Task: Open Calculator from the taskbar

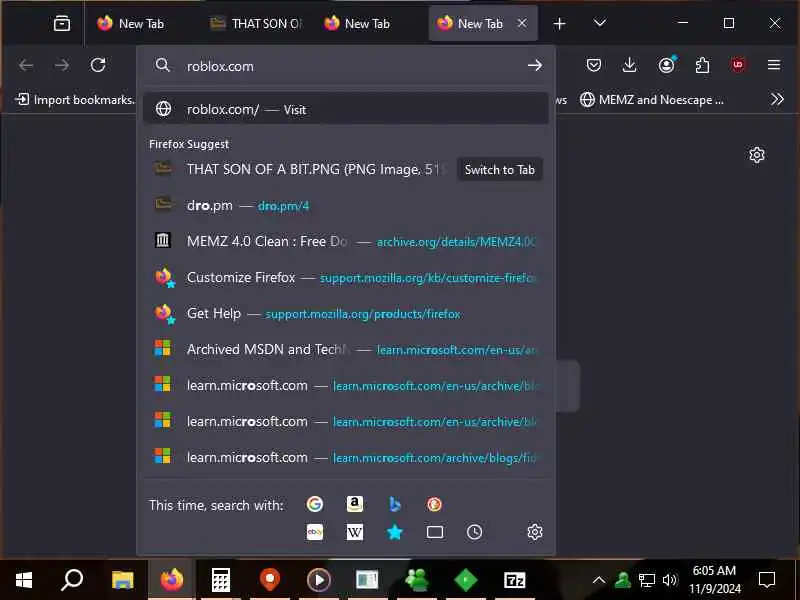Action: pos(220,580)
